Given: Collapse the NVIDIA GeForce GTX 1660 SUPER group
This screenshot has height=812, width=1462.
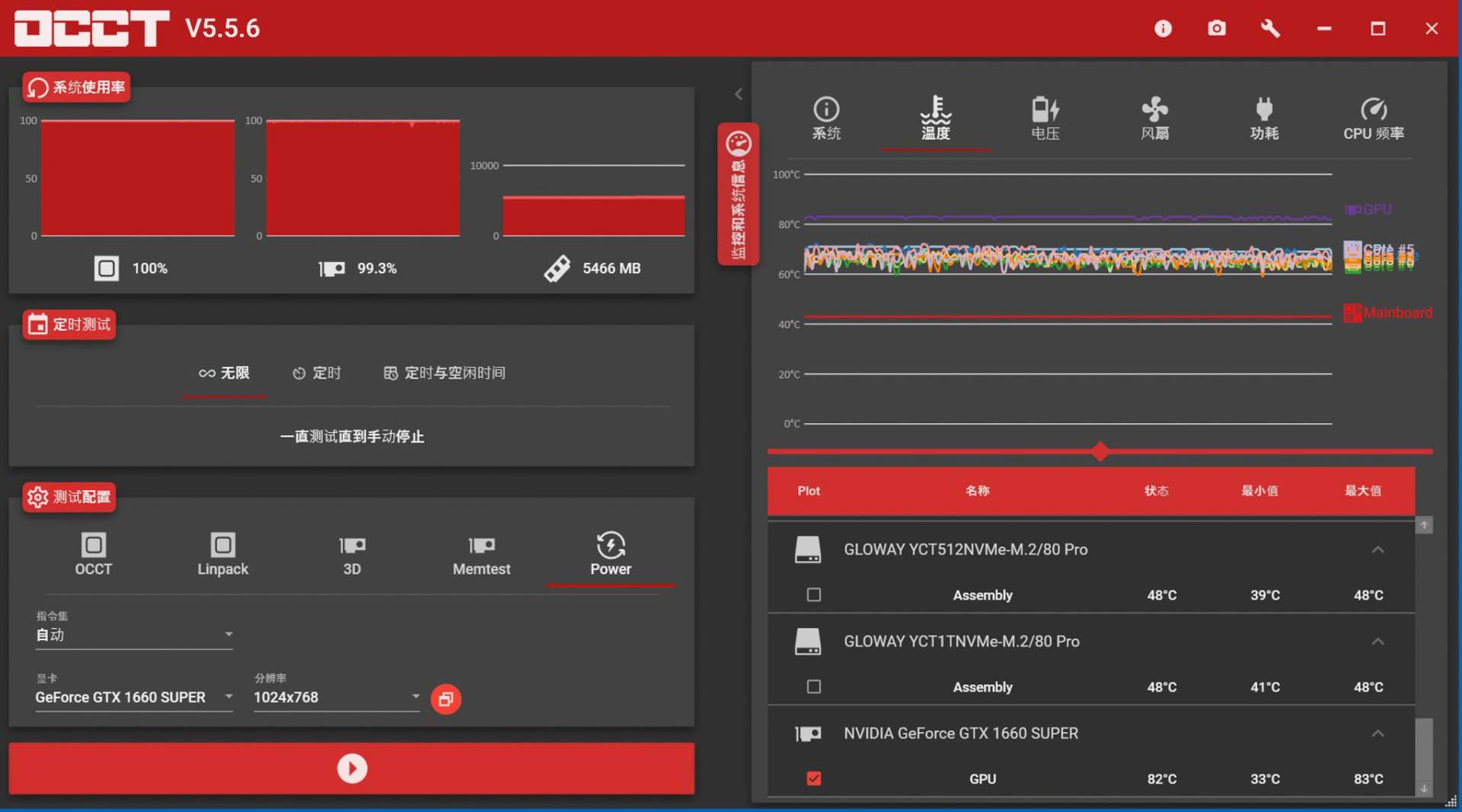Looking at the screenshot, I should pyautogui.click(x=1377, y=734).
